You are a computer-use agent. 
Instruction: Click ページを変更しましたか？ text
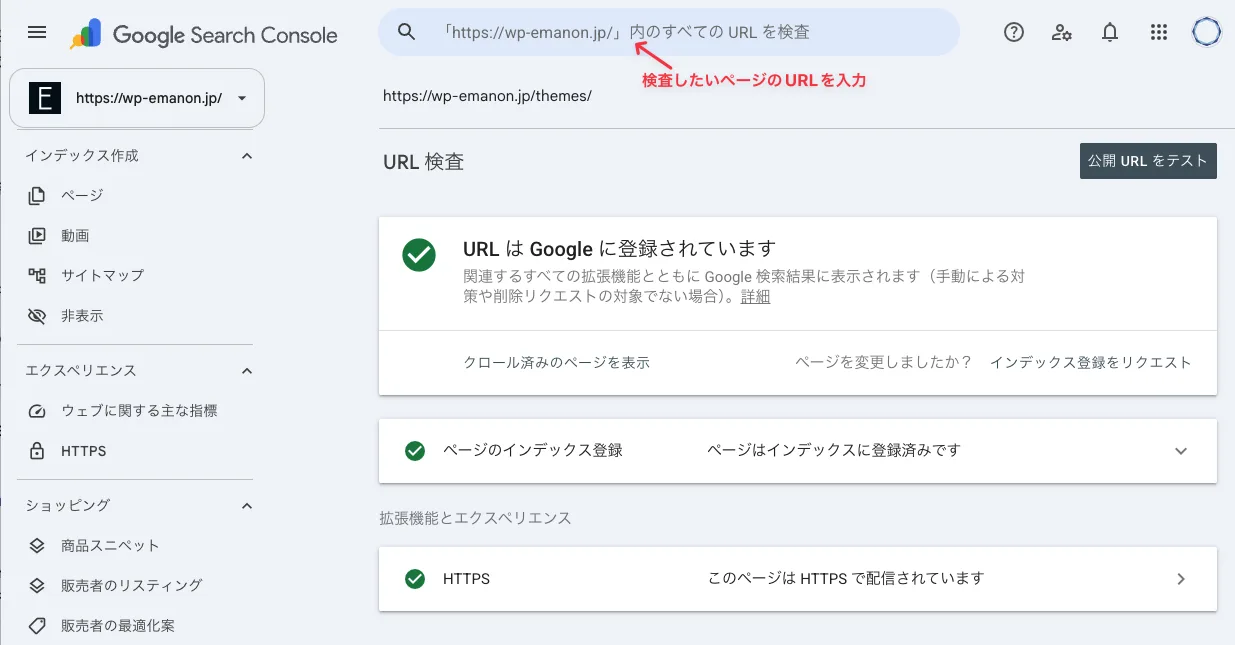(884, 363)
